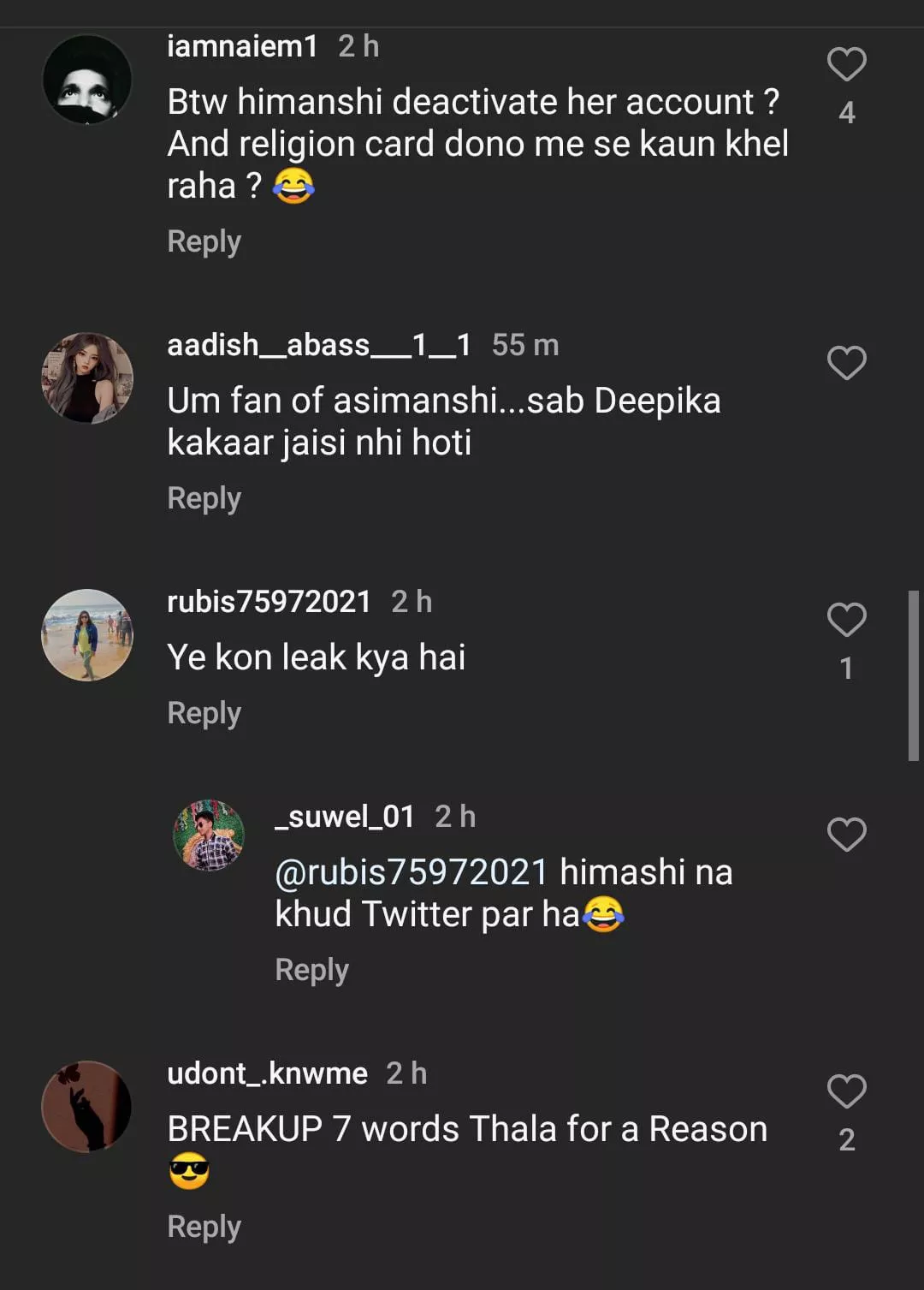Reply to the asimanshi fan comment
Viewport: 924px width, 1290px height.
pos(204,498)
